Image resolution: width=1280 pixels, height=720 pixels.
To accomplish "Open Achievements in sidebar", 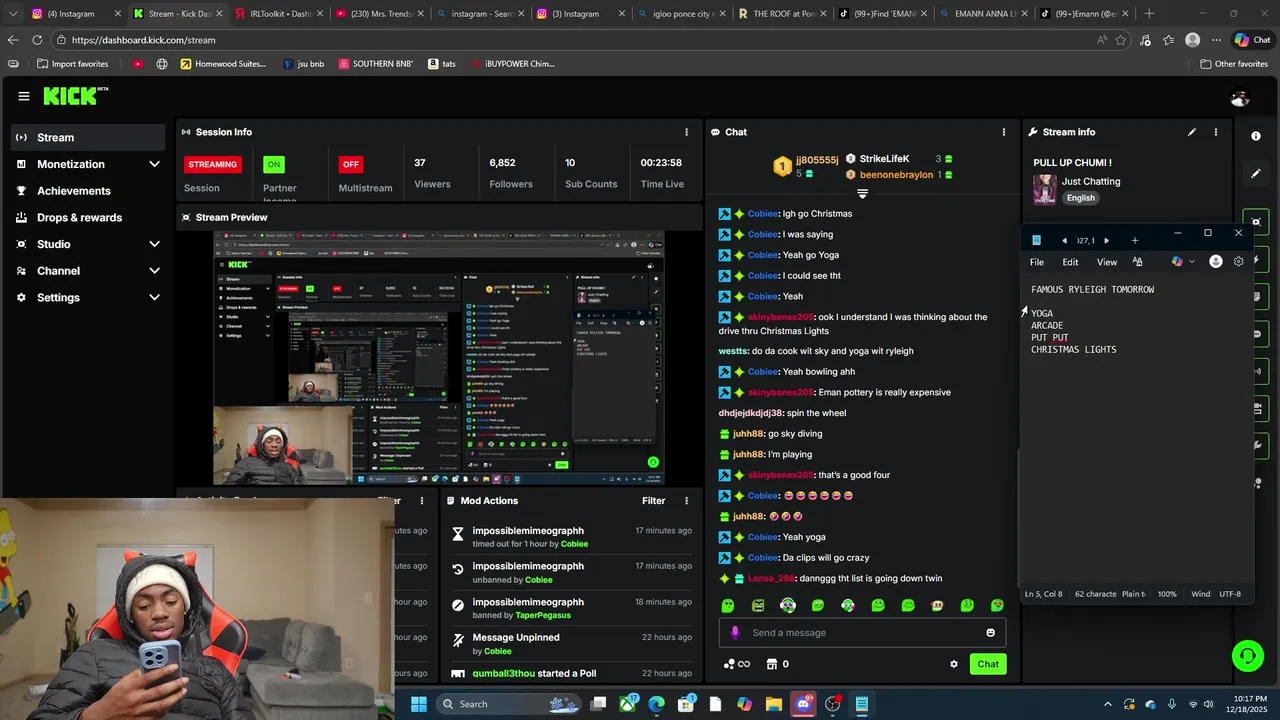I will (88, 191).
